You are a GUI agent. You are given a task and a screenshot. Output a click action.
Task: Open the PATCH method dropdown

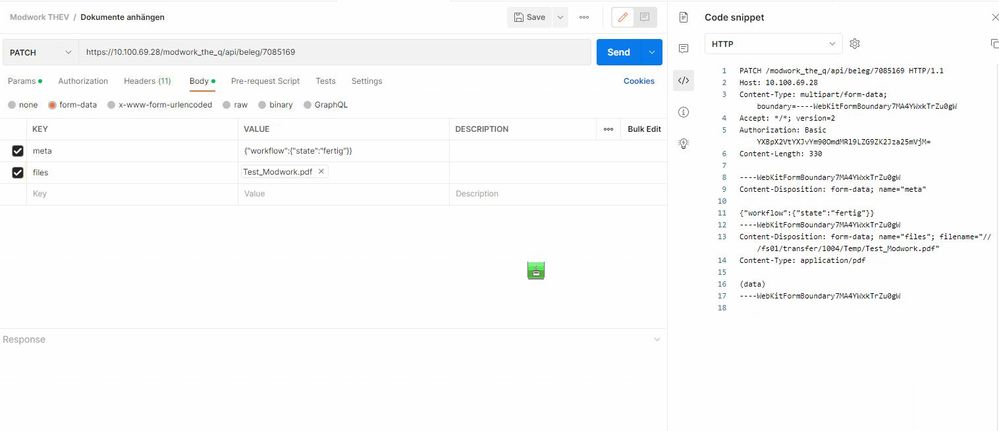[x=40, y=52]
